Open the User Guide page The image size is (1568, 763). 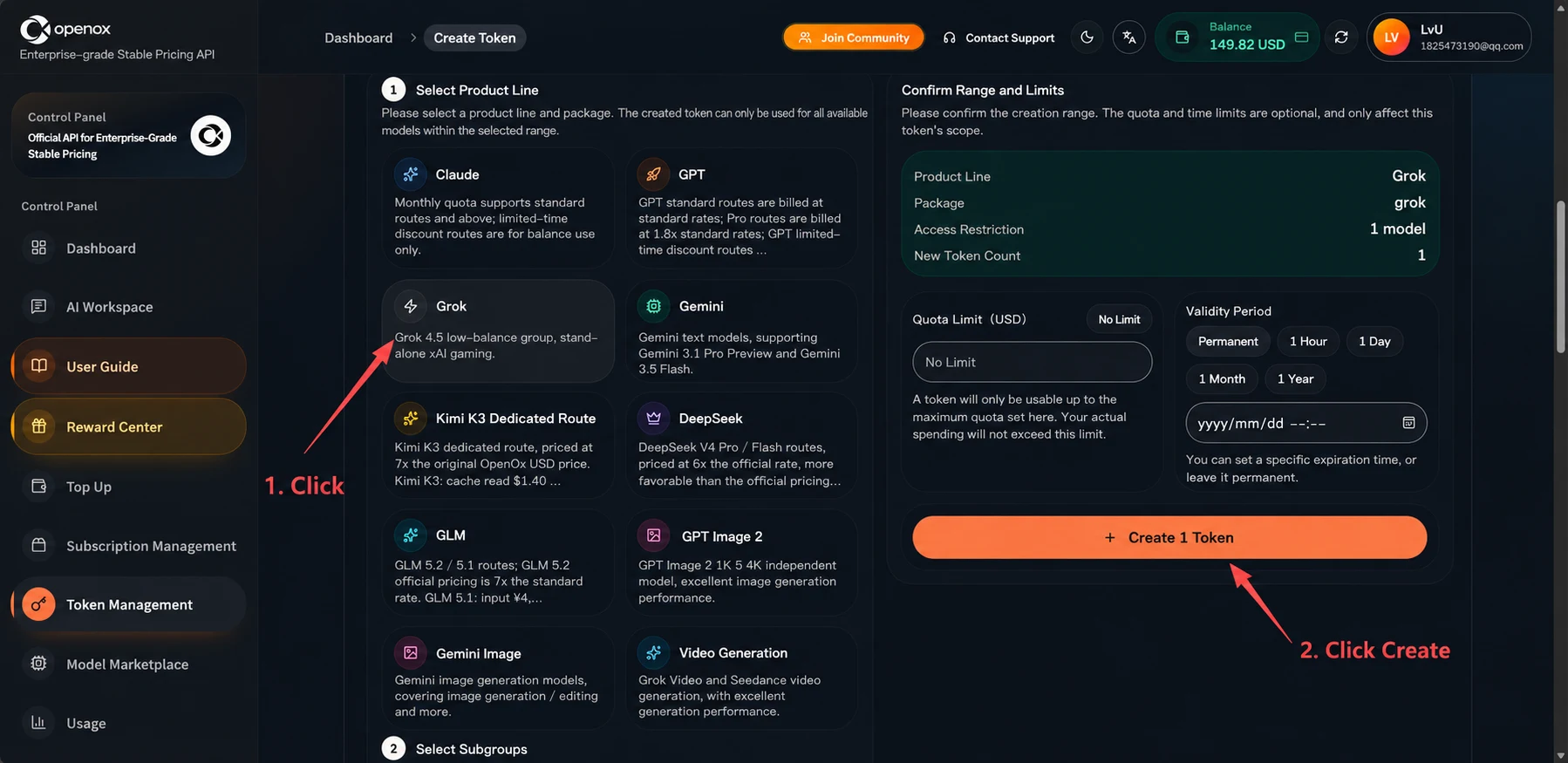coord(128,366)
